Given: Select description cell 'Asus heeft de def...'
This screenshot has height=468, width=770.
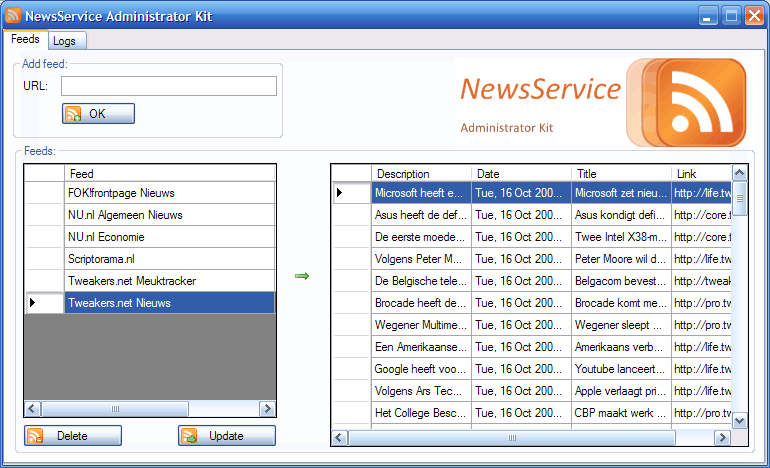Looking at the screenshot, I should pyautogui.click(x=421, y=215).
